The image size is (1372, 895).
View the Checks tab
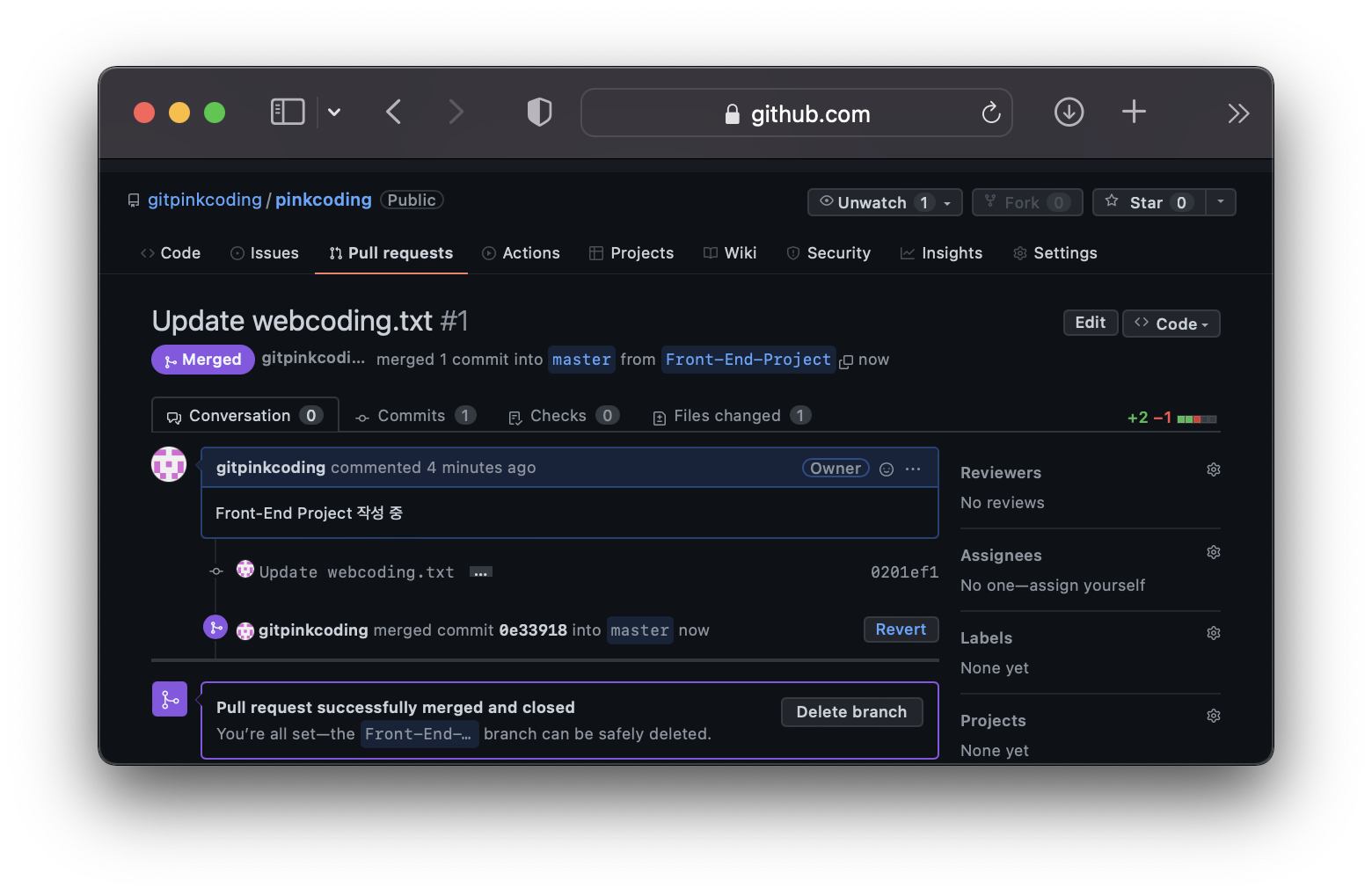pos(564,416)
